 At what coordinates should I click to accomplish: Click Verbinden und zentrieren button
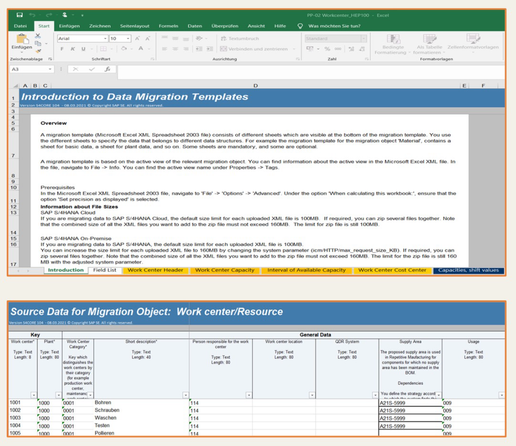click(x=254, y=49)
